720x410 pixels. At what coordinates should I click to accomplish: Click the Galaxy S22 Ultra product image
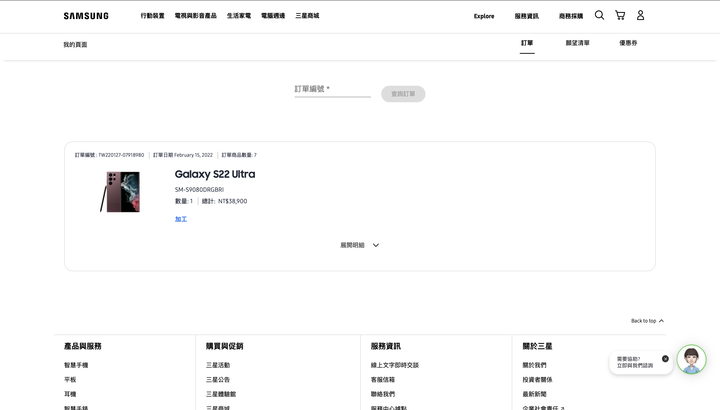pos(120,192)
